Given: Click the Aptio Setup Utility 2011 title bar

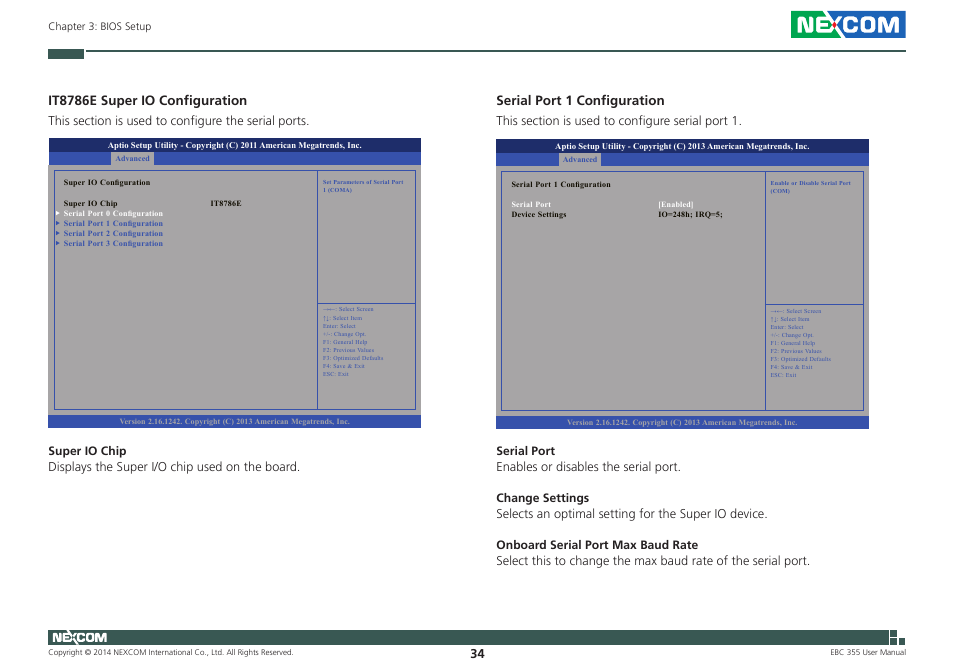Looking at the screenshot, I should [x=234, y=145].
